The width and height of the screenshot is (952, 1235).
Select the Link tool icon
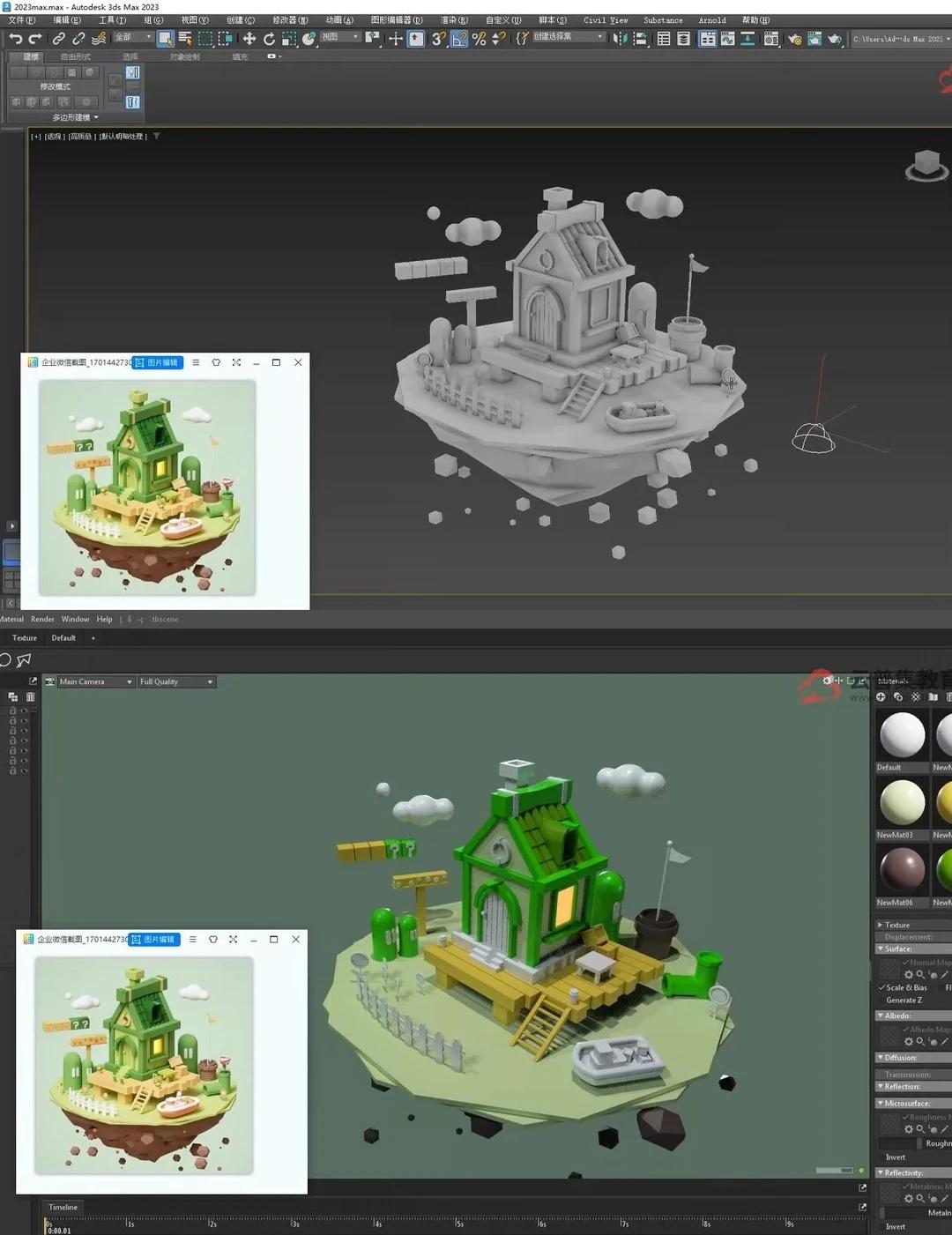(58, 39)
